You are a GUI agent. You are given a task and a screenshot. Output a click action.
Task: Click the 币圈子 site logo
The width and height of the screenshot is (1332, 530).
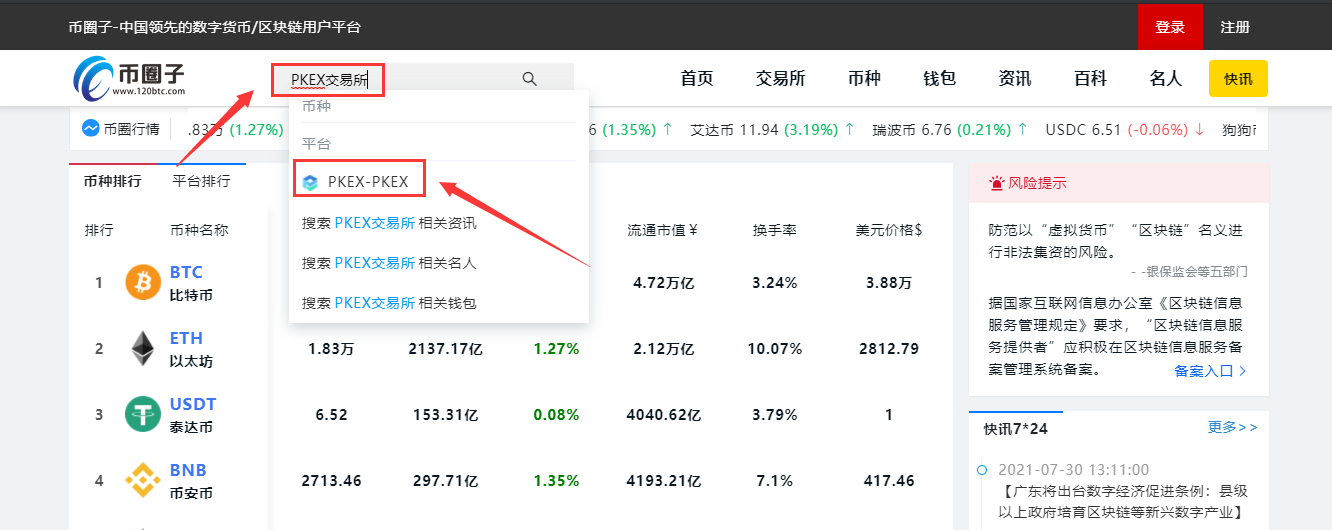129,78
